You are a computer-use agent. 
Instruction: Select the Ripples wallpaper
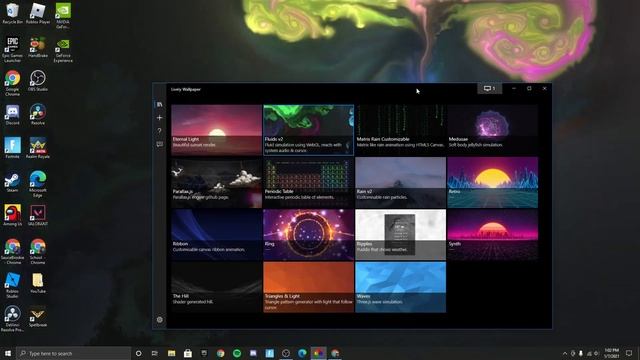[400, 235]
